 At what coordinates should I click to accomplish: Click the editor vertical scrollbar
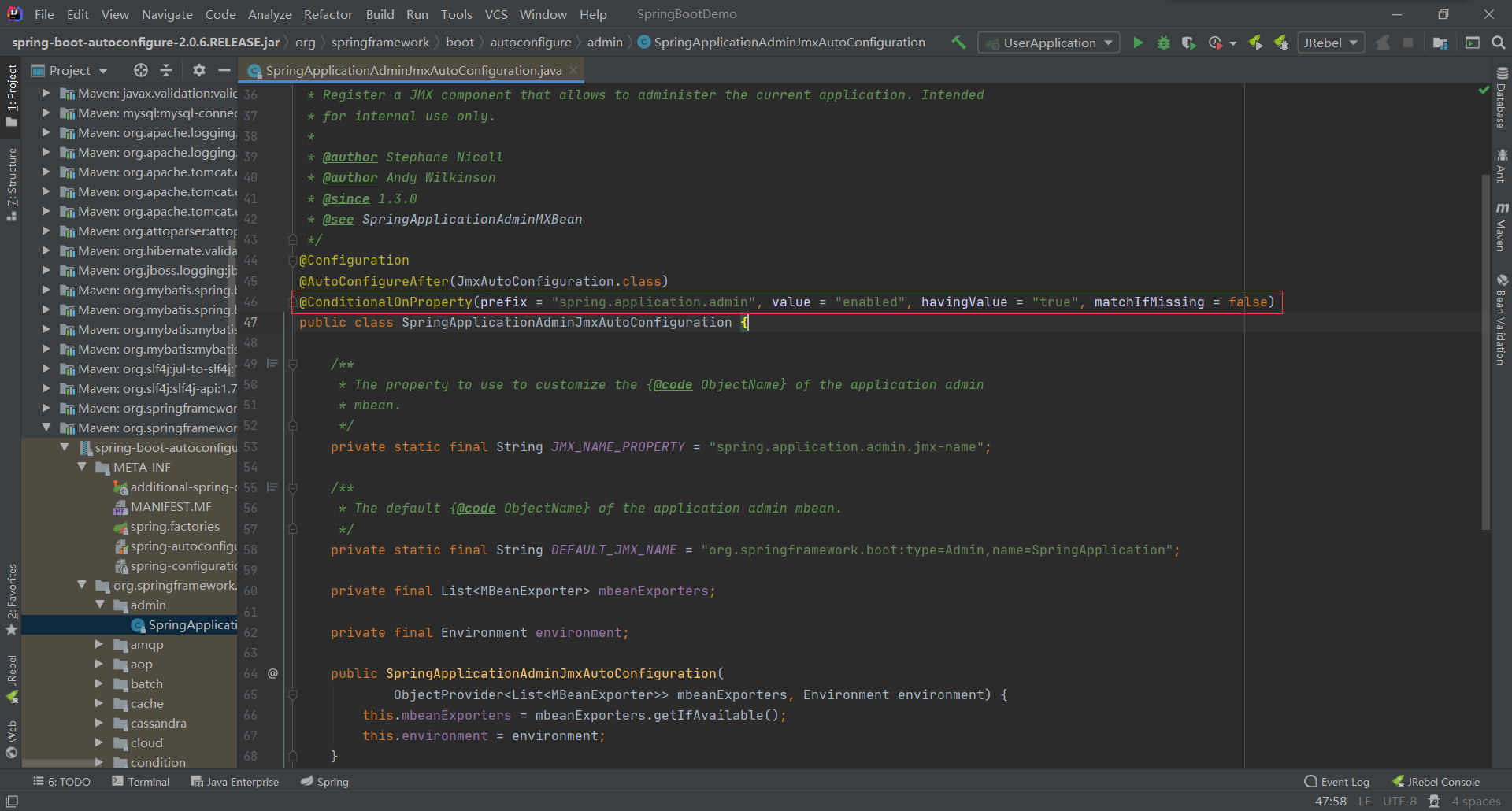[x=1486, y=352]
